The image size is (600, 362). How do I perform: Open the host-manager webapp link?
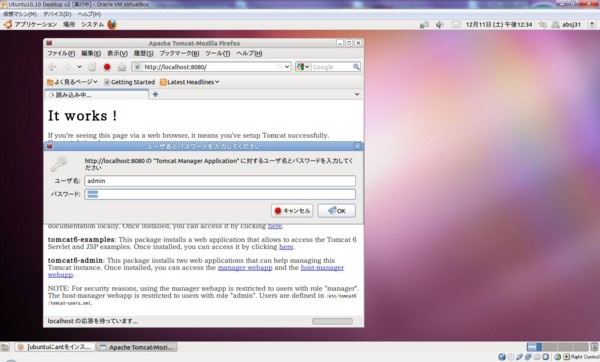(x=322, y=267)
